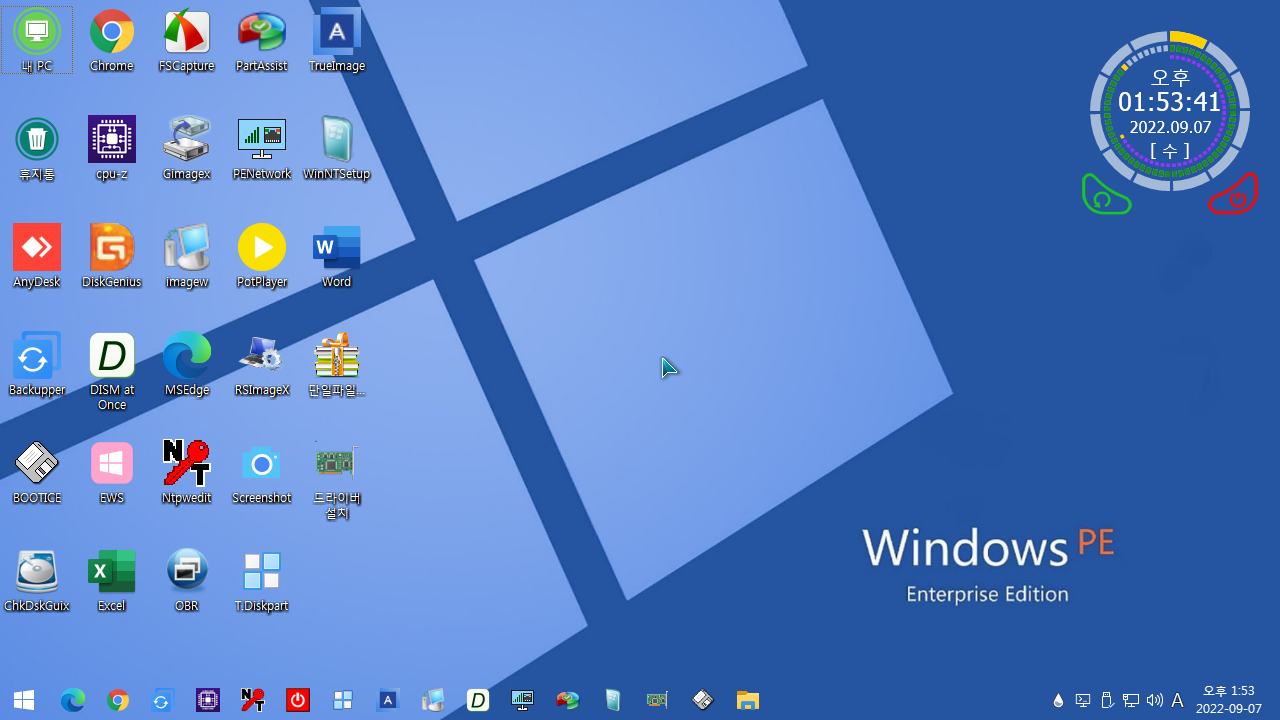Open the console monitor tray icon
Screen dimensions: 1280x720
coord(1083,700)
